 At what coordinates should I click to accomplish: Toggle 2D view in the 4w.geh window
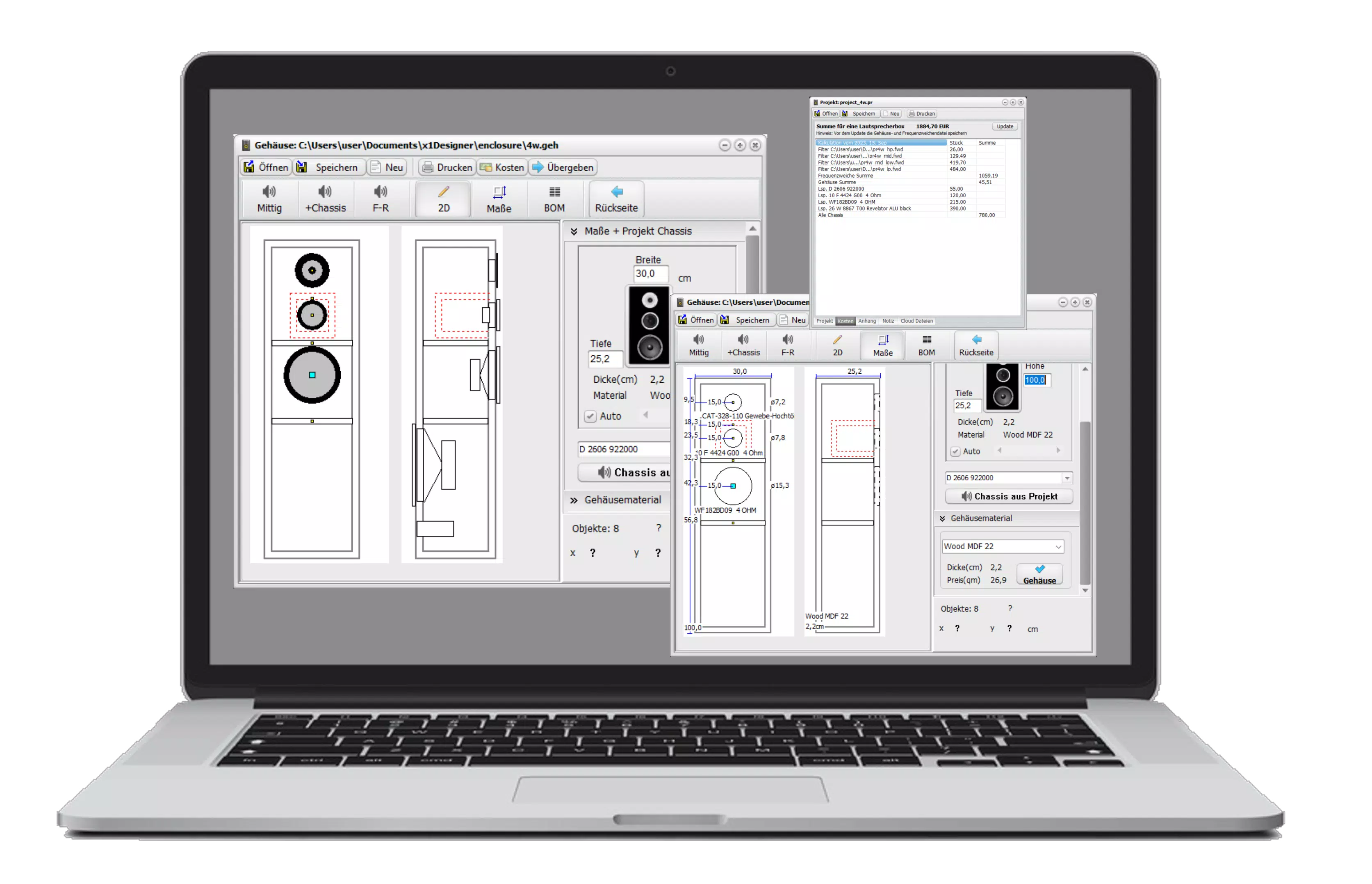click(444, 199)
